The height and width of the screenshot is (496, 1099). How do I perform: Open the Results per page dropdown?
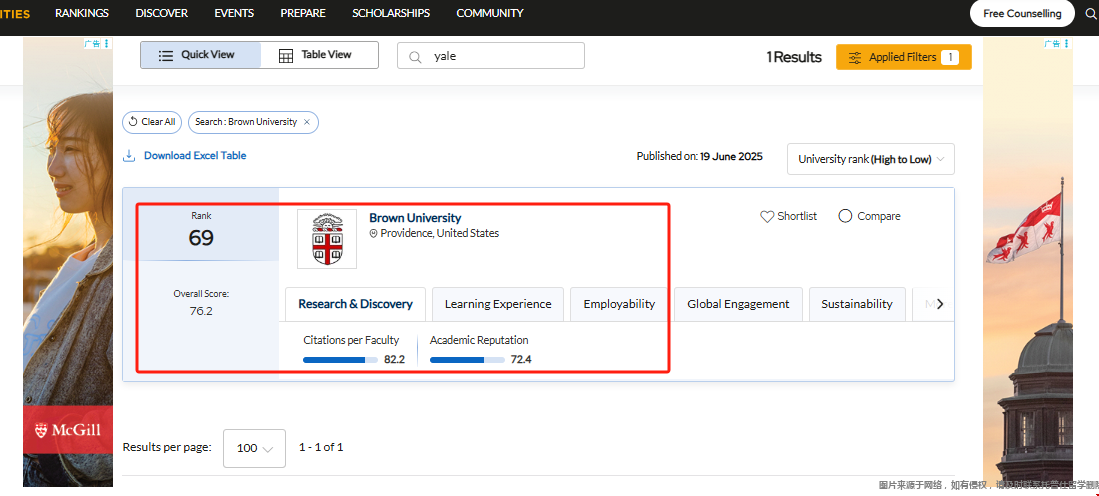(x=254, y=448)
